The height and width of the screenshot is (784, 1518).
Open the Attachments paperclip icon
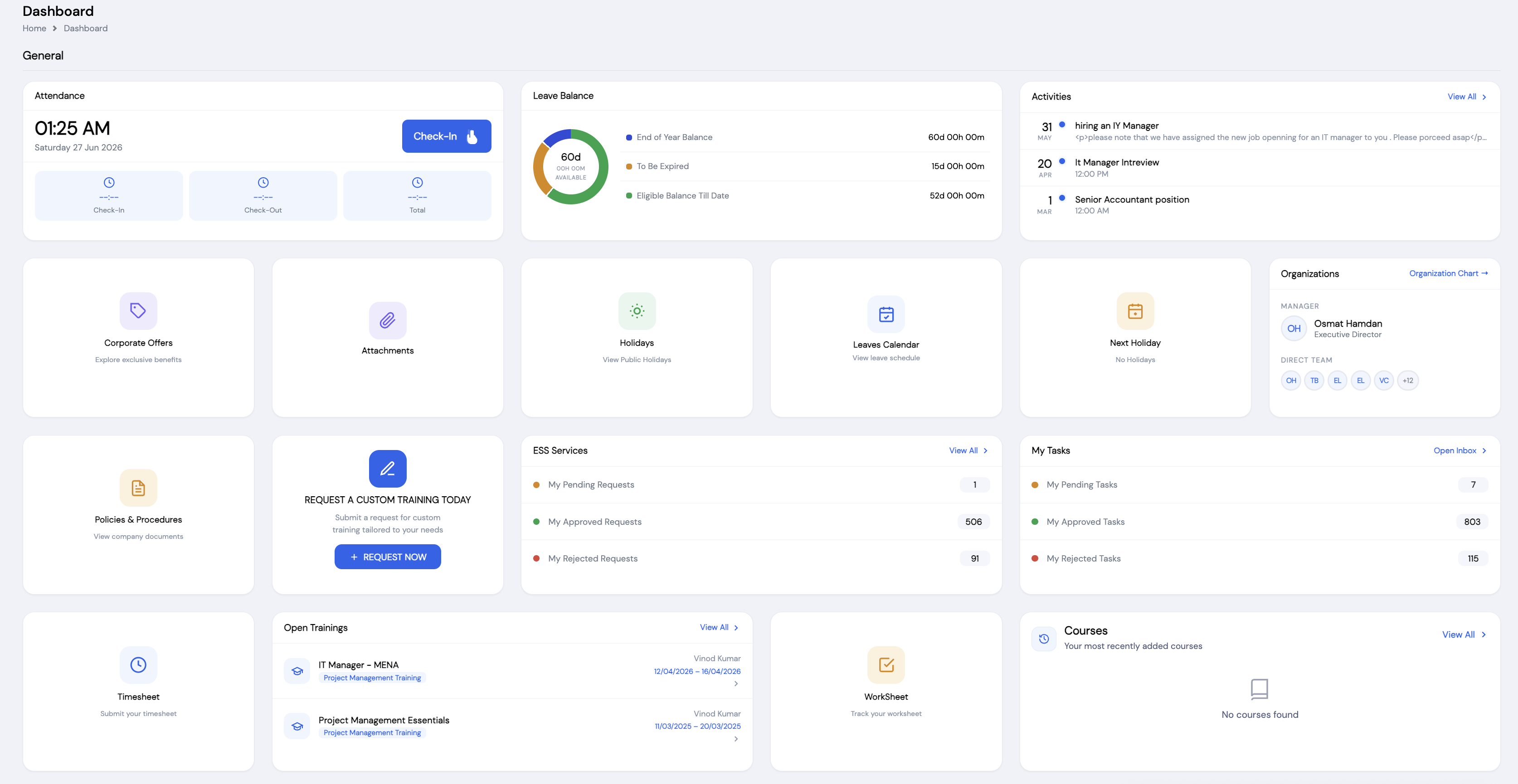pyautogui.click(x=388, y=320)
